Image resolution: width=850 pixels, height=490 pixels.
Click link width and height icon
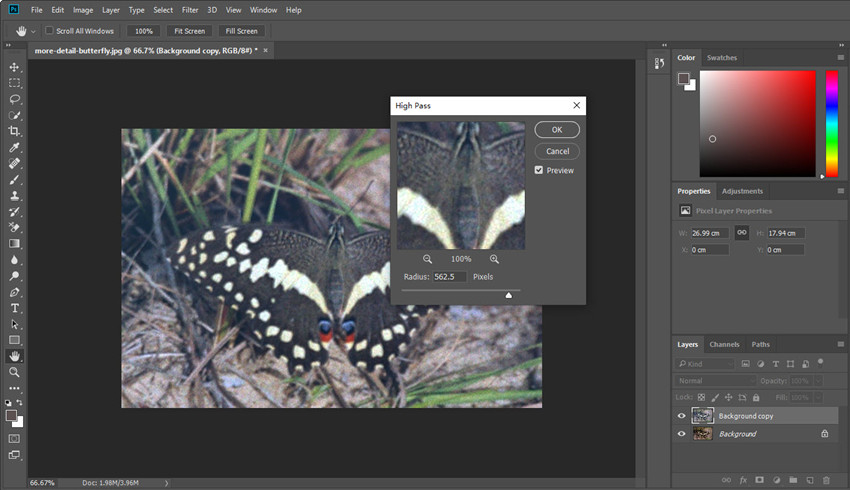741,232
